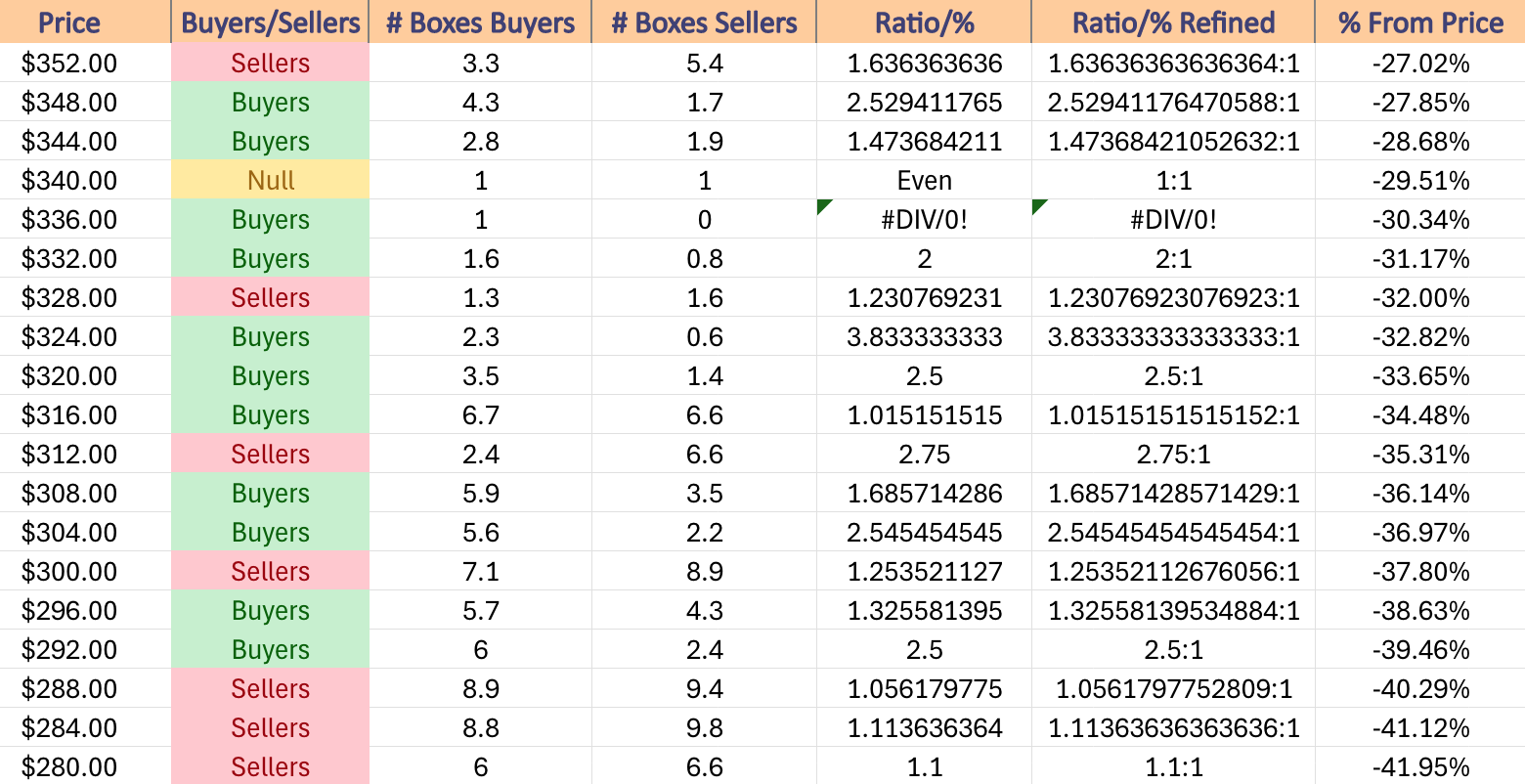1525x784 pixels.
Task: Select the -41.95% cell
Action: click(1420, 766)
